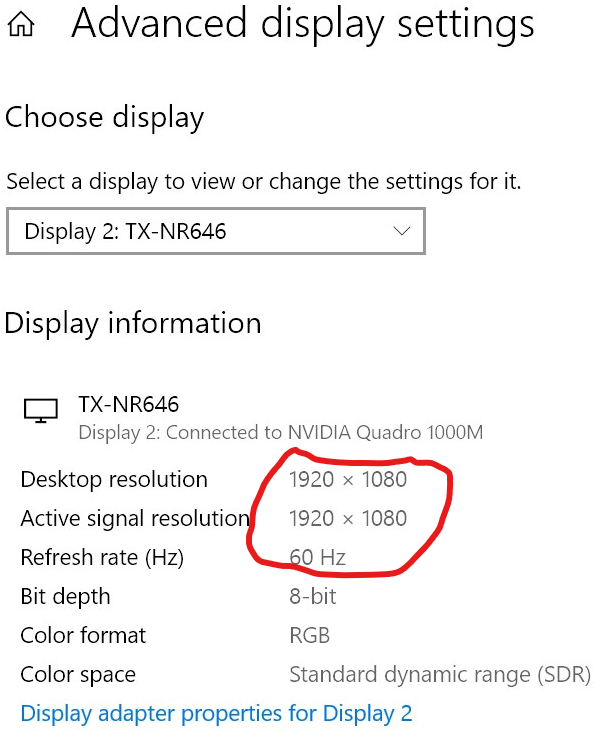Click the Desktop resolution label
This screenshot has width=607, height=749.
(114, 480)
